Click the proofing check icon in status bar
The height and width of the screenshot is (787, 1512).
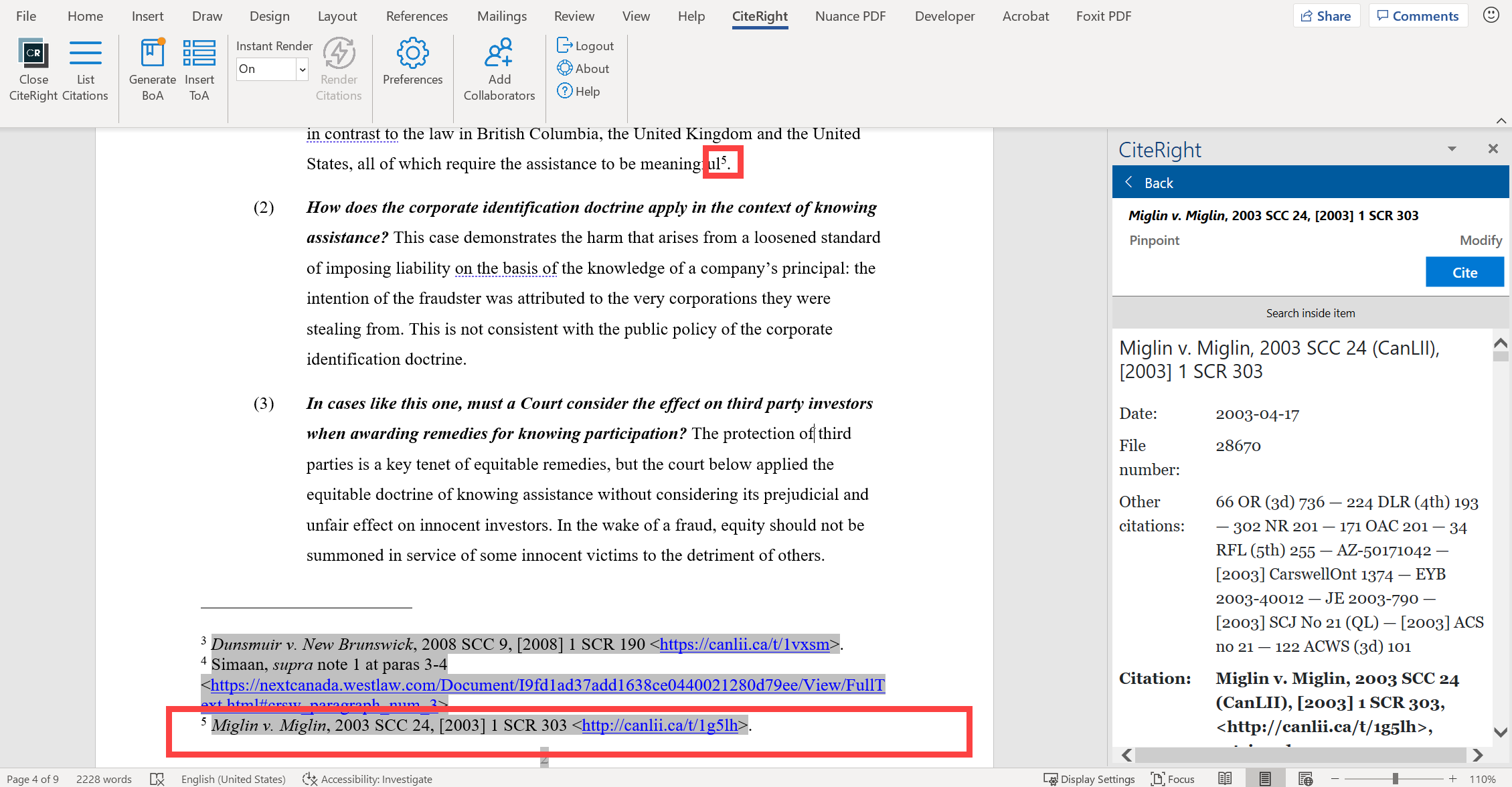point(157,779)
